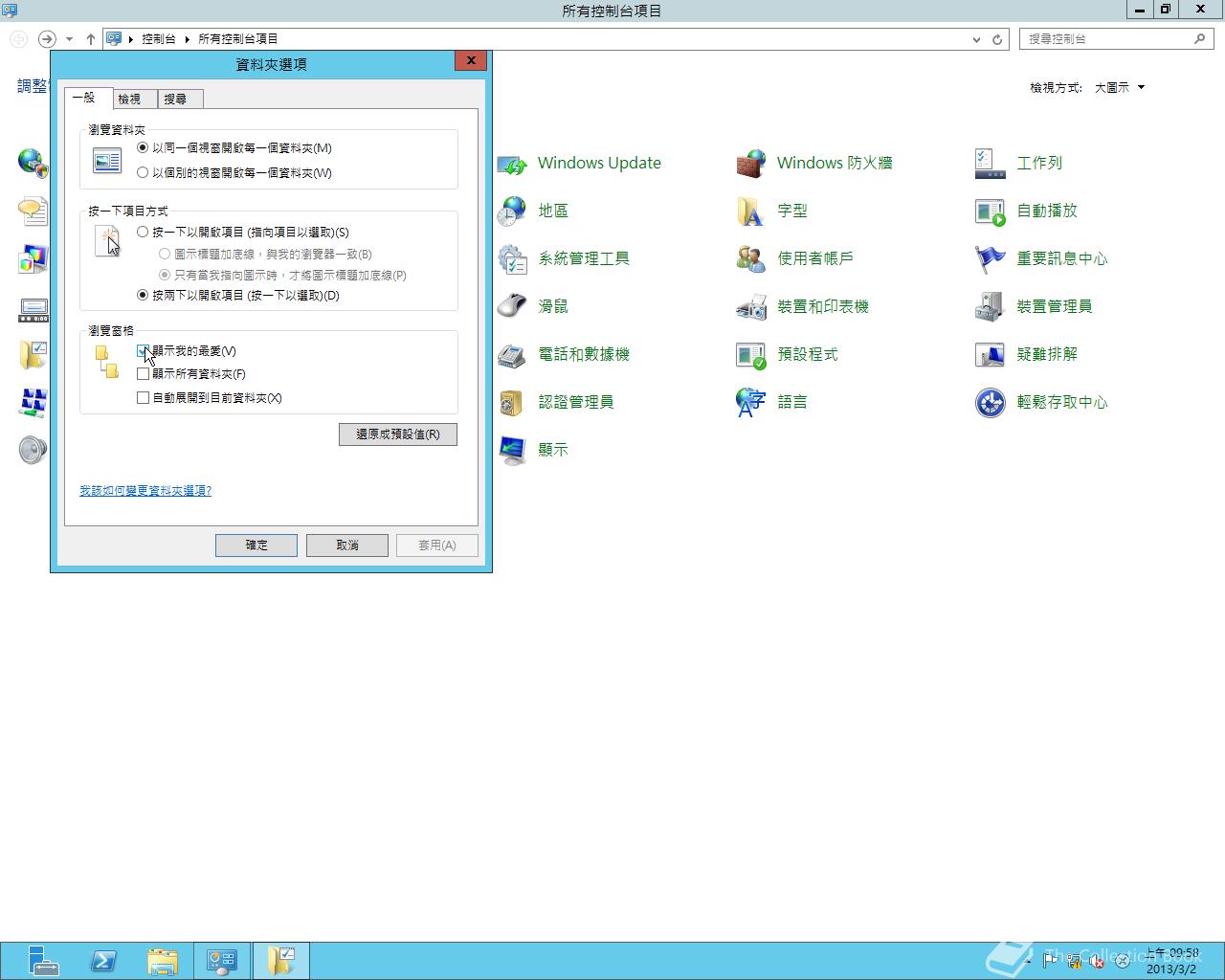Viewport: 1225px width, 980px height.
Task: Click the 搜尋控制台 search field
Action: 1116,39
